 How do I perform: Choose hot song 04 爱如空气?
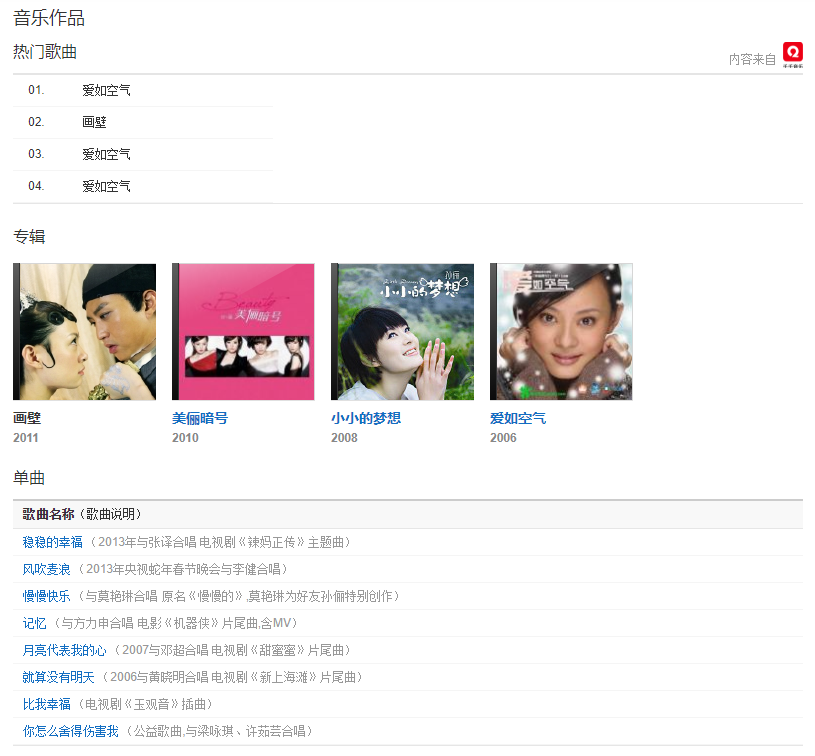point(106,186)
